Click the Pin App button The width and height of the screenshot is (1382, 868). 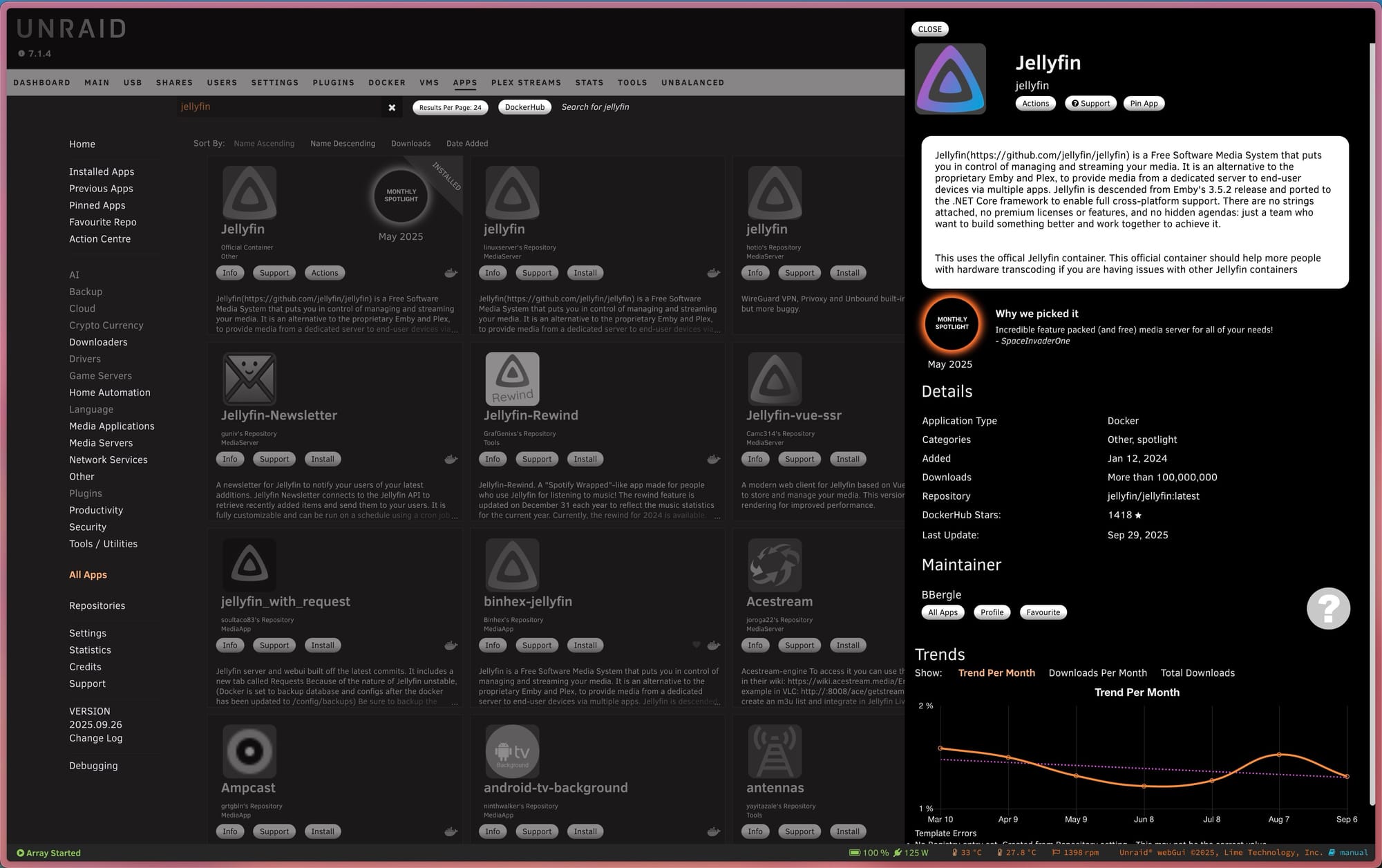[1144, 104]
